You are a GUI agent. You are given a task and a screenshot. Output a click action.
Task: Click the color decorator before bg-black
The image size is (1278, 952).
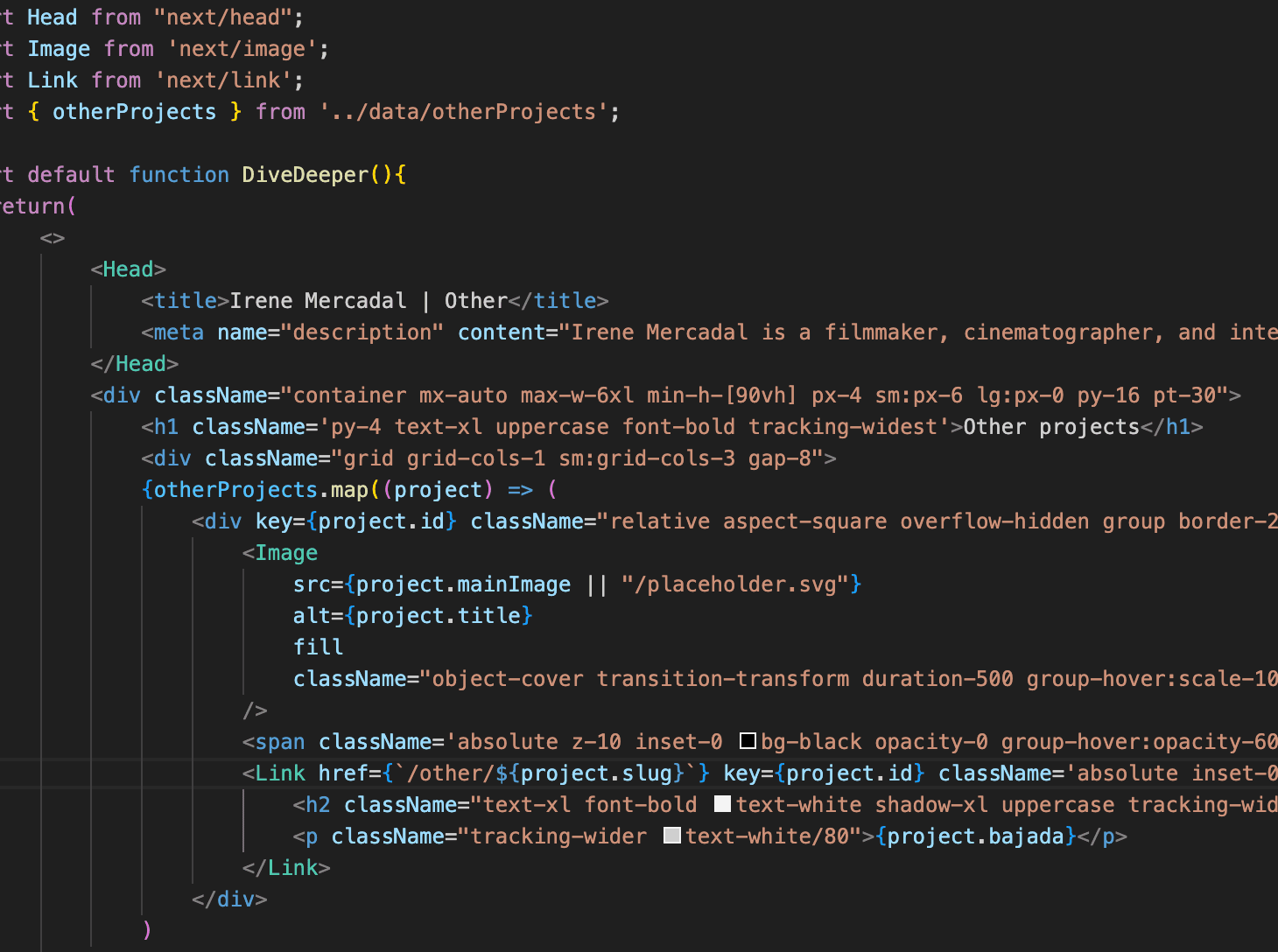(748, 741)
